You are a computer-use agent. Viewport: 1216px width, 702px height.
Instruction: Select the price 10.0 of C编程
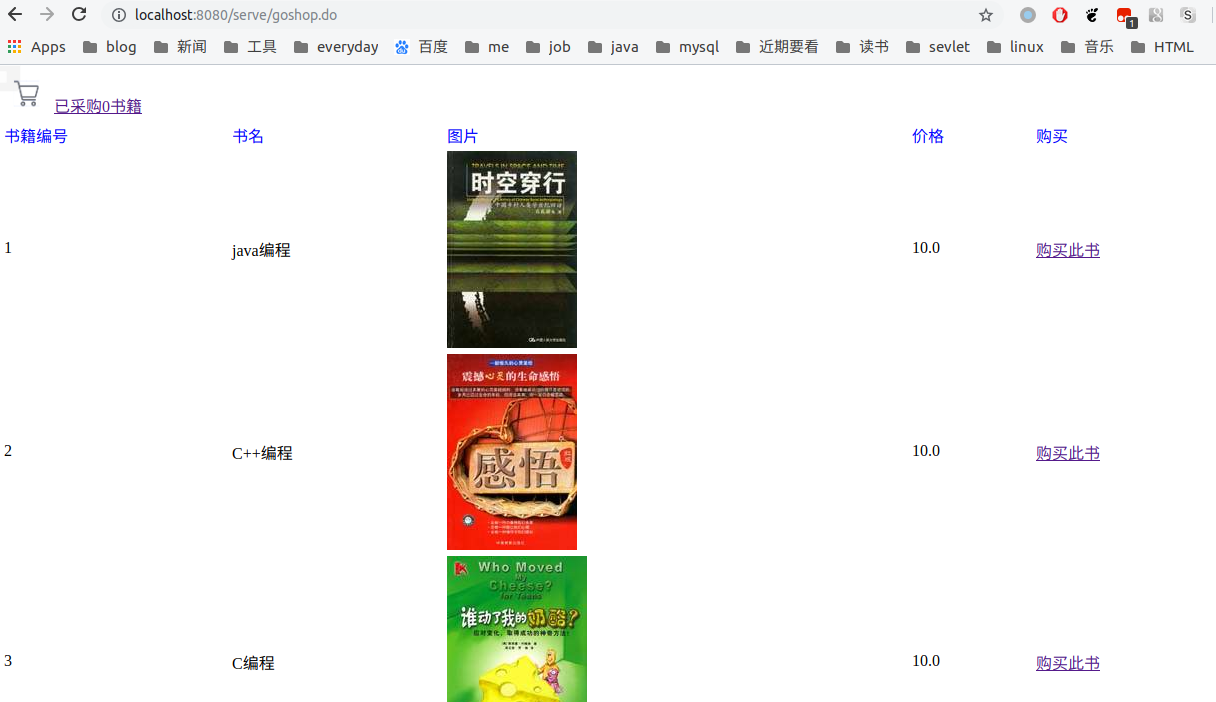pos(926,661)
